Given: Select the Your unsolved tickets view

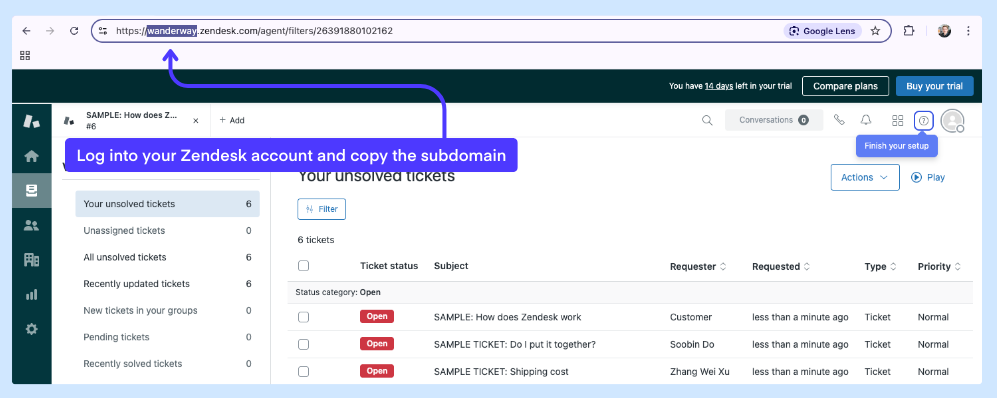Looking at the screenshot, I should [x=167, y=204].
